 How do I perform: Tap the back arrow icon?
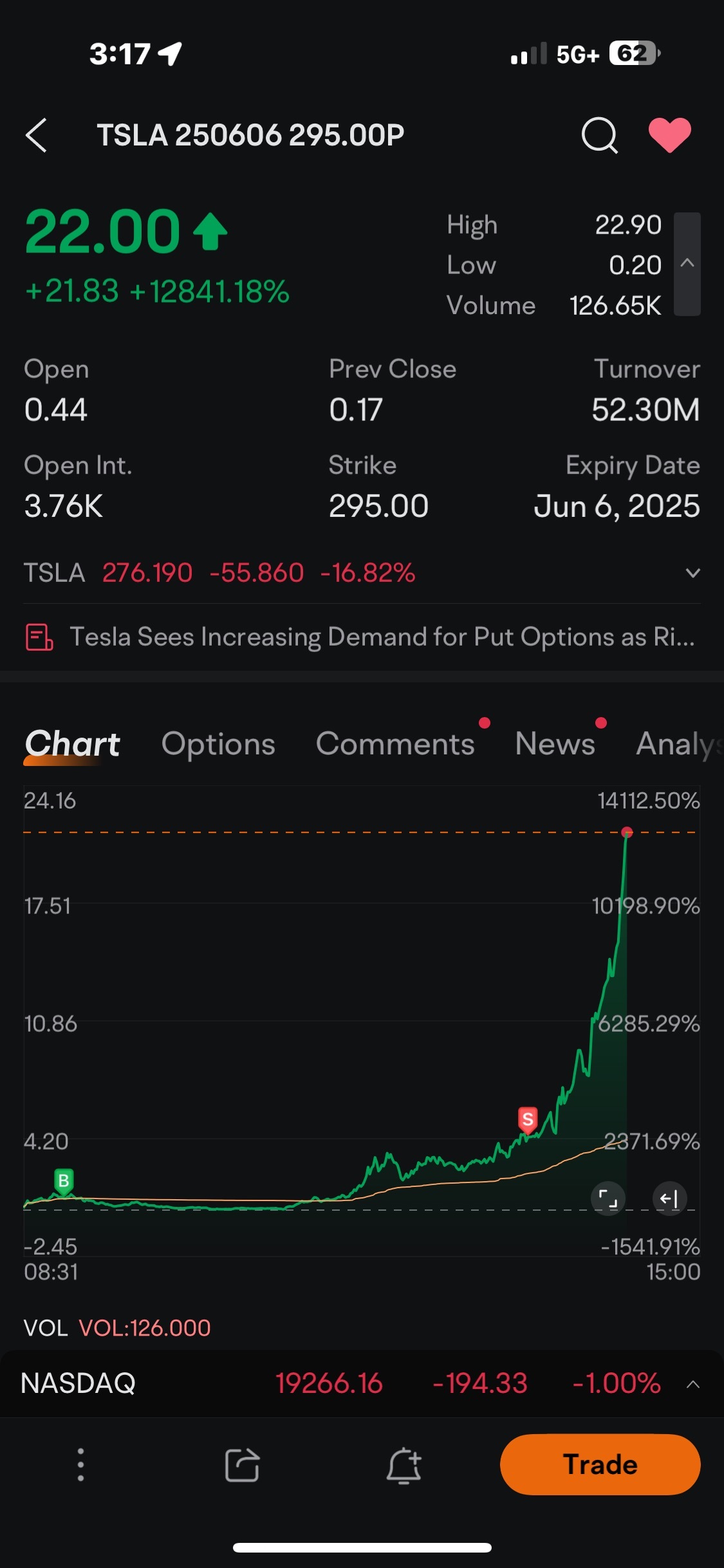[x=37, y=135]
